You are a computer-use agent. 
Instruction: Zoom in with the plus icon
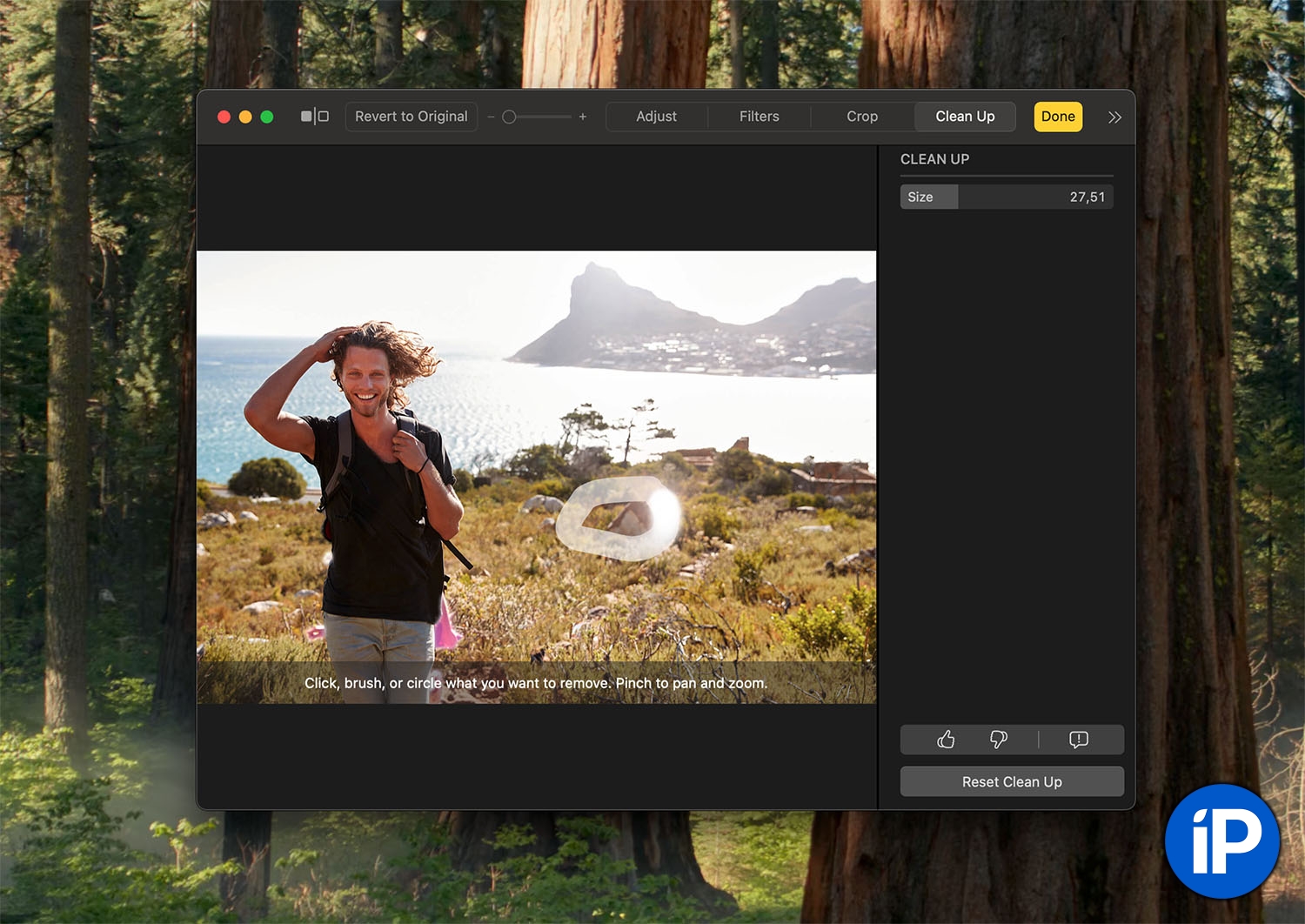[x=583, y=117]
